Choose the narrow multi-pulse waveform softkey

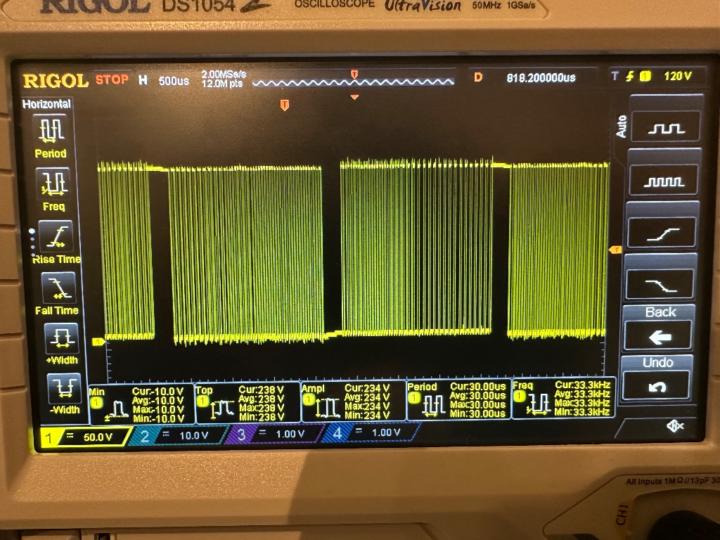tap(664, 180)
